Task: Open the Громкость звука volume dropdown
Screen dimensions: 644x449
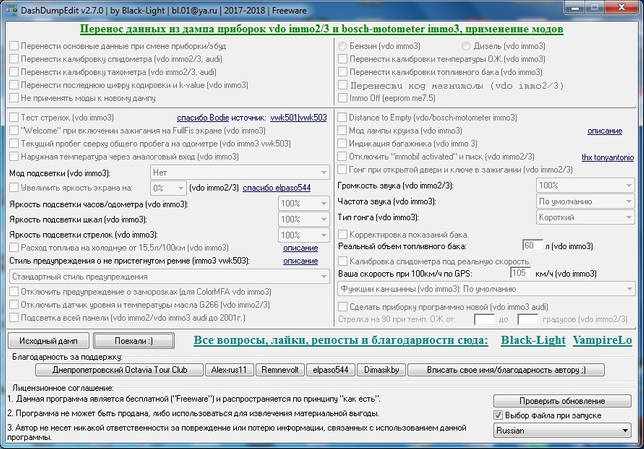Action: [585, 186]
